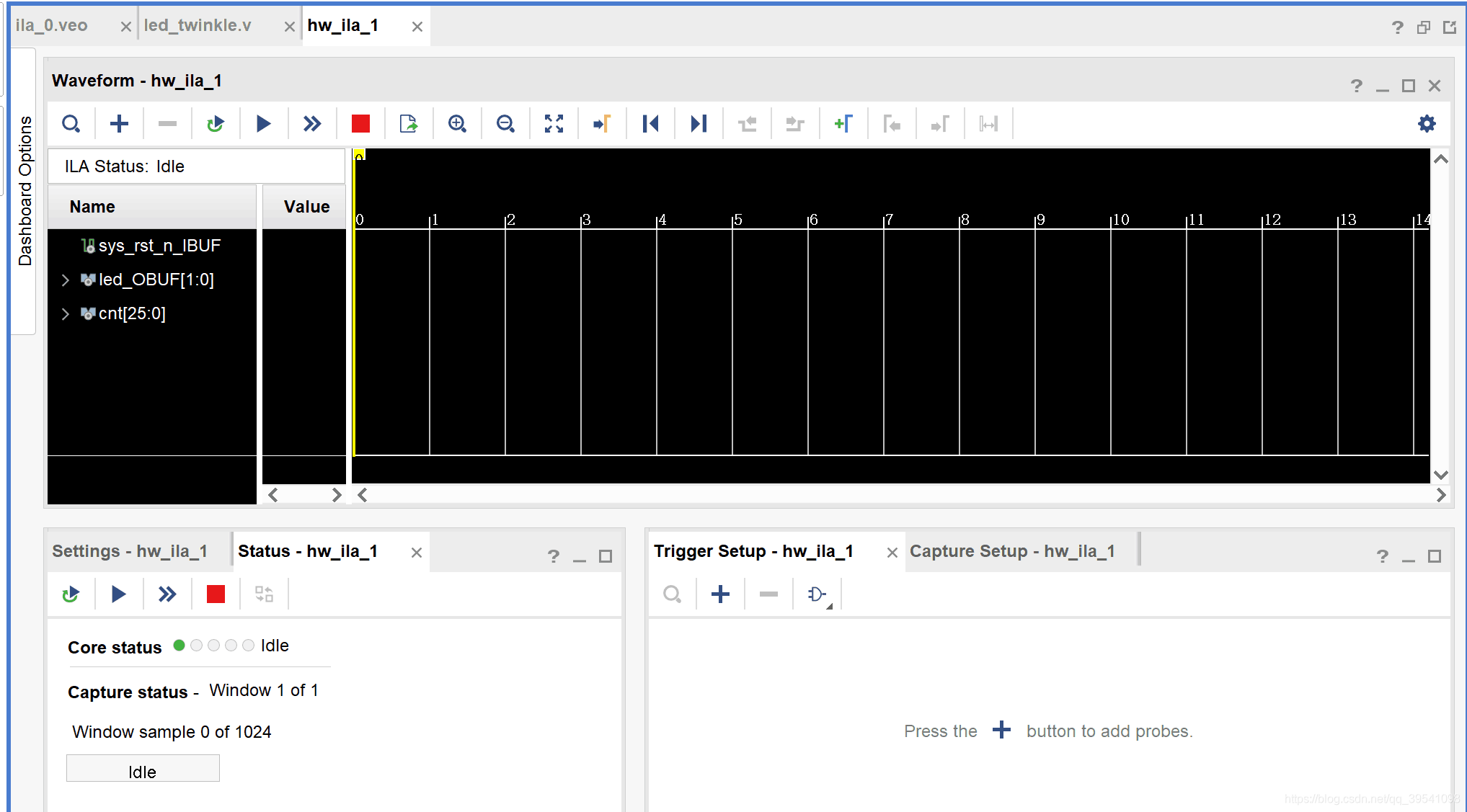
Task: Open trigger comparator logic dropdown in Trigger Setup
Action: tap(817, 595)
